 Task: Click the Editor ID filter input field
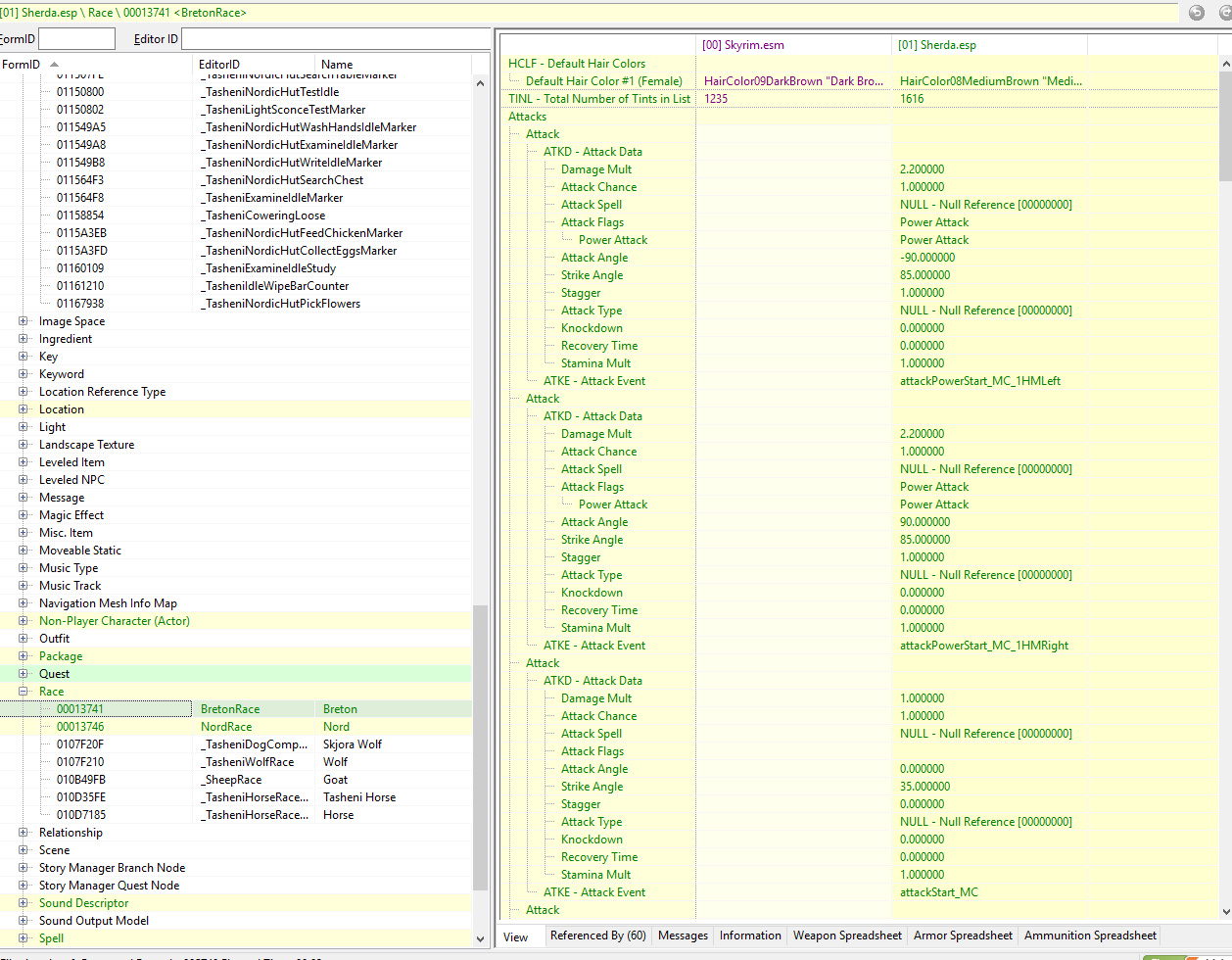(x=335, y=39)
